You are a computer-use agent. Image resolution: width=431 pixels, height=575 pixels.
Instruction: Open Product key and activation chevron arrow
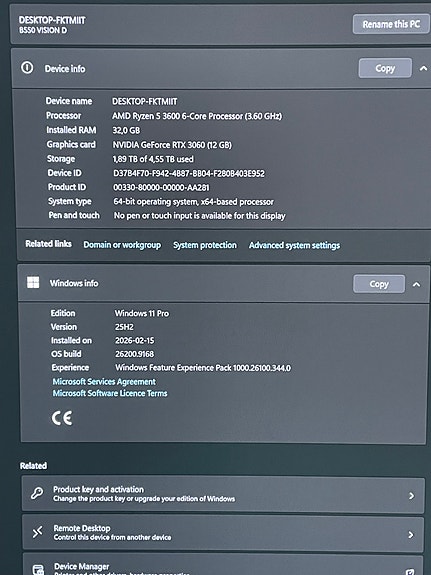412,496
